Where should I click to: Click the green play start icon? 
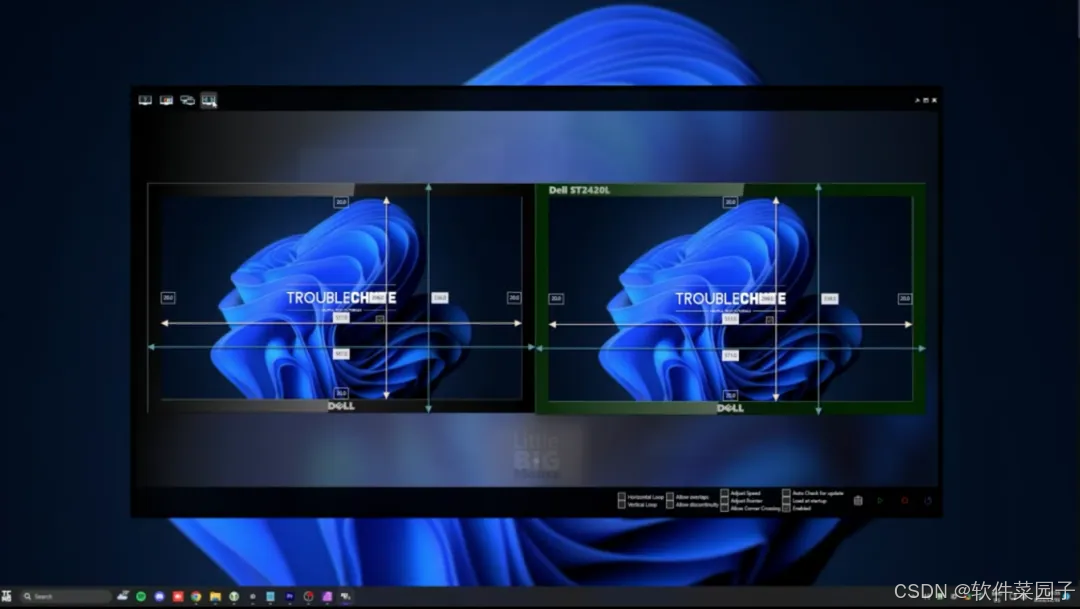click(880, 501)
